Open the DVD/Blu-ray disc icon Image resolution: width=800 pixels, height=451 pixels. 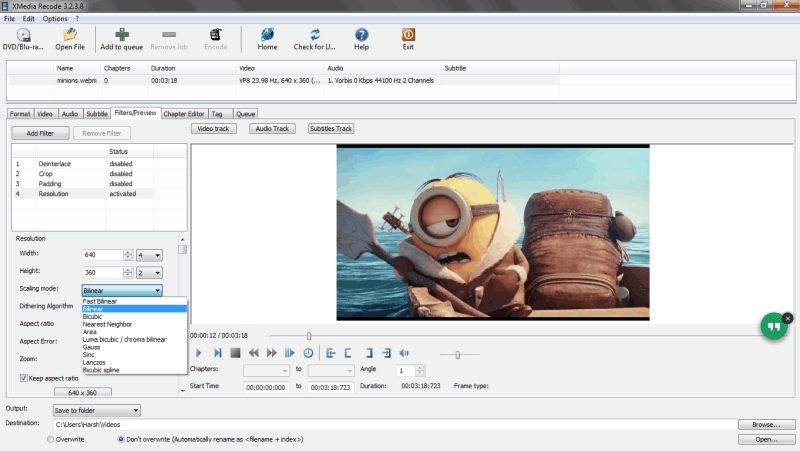point(23,35)
